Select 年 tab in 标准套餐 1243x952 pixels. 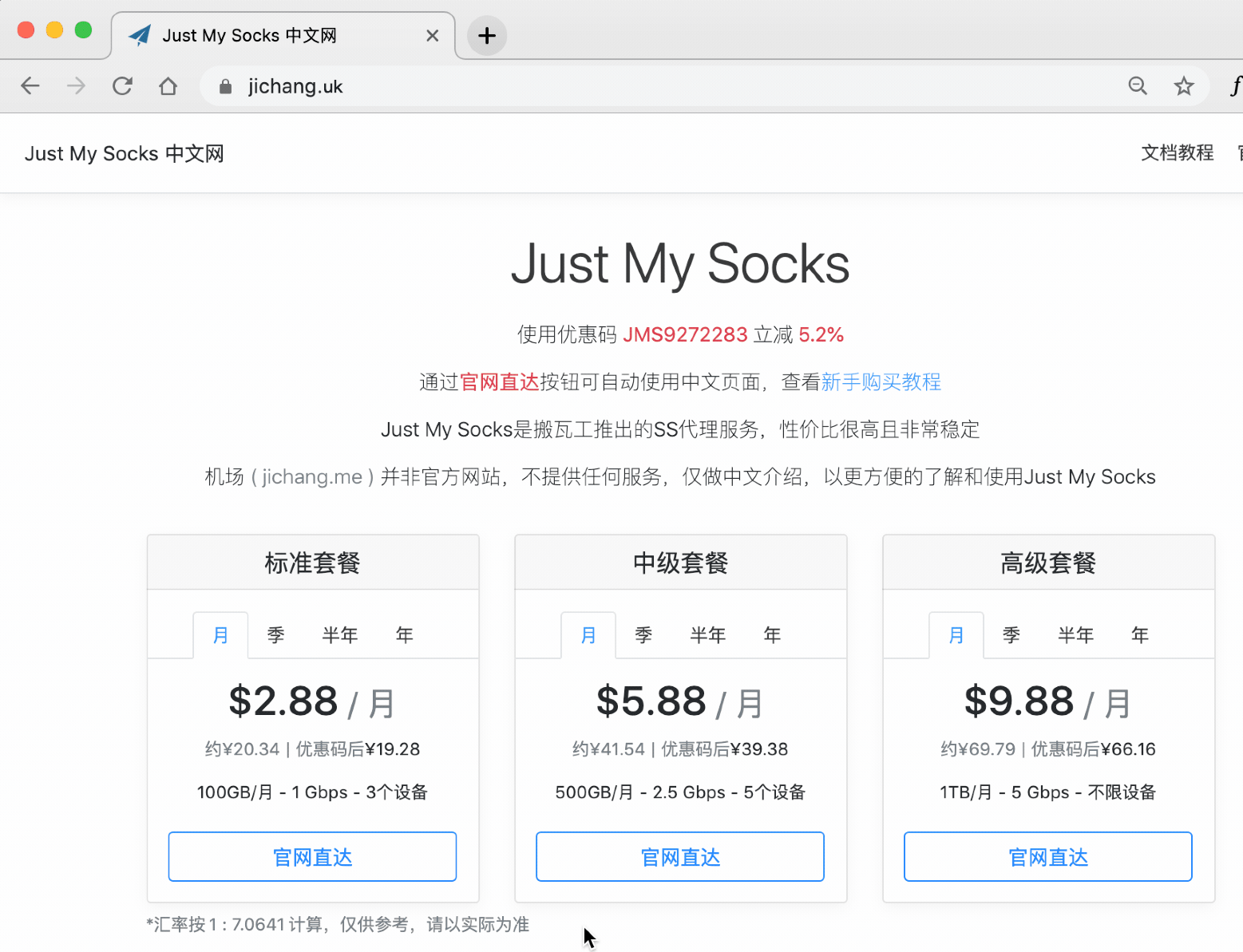click(x=404, y=635)
